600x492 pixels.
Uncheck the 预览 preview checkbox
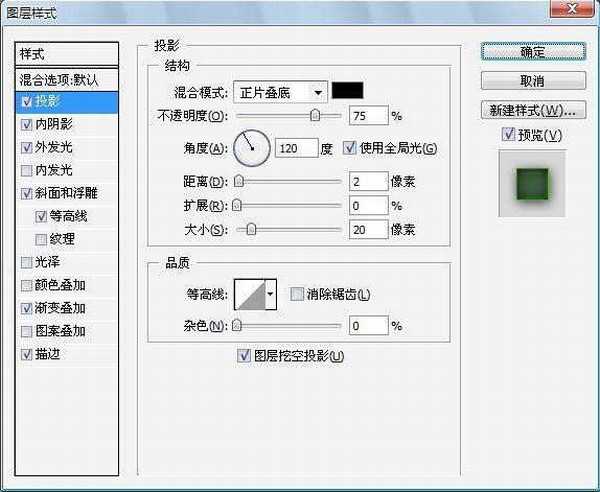pos(510,135)
